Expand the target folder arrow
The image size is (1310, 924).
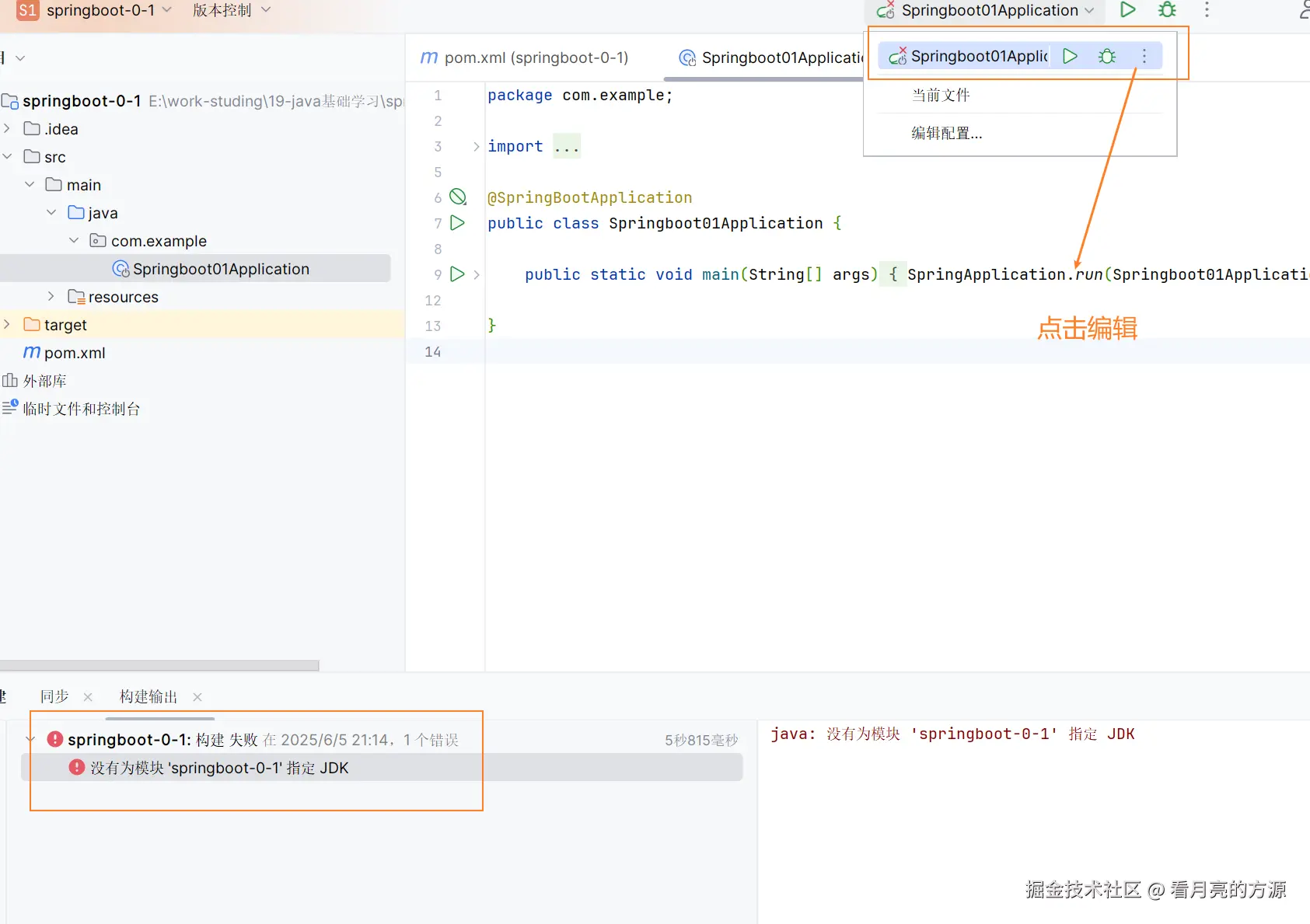coord(7,324)
